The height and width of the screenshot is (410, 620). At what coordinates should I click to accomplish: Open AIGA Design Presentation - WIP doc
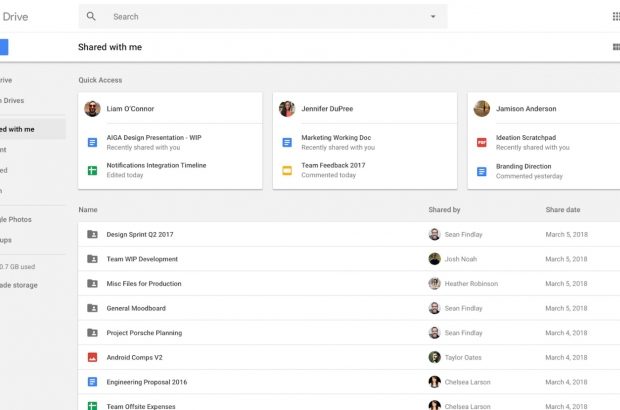[x=153, y=139]
